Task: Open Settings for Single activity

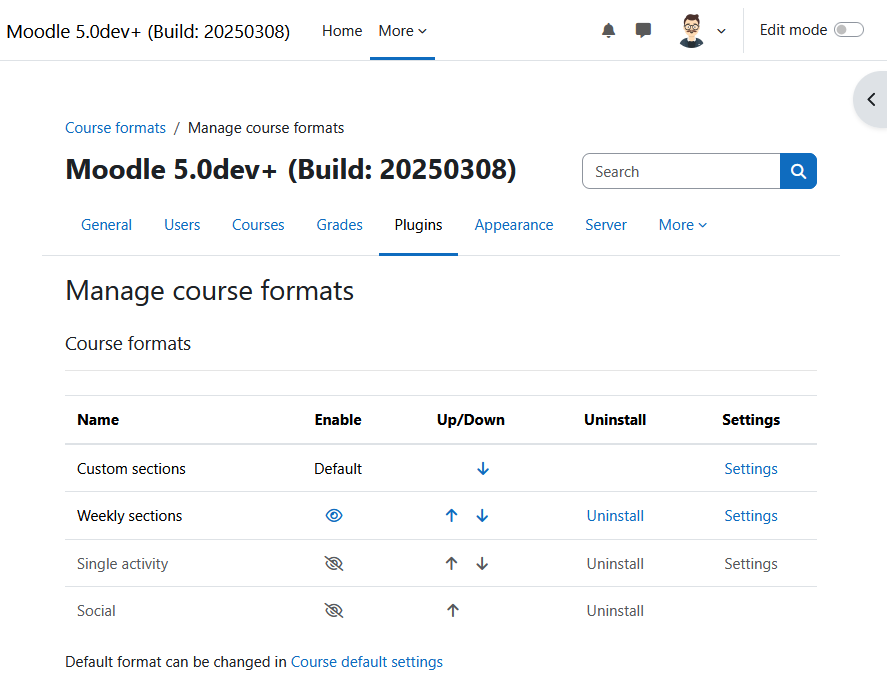Action: 751,564
